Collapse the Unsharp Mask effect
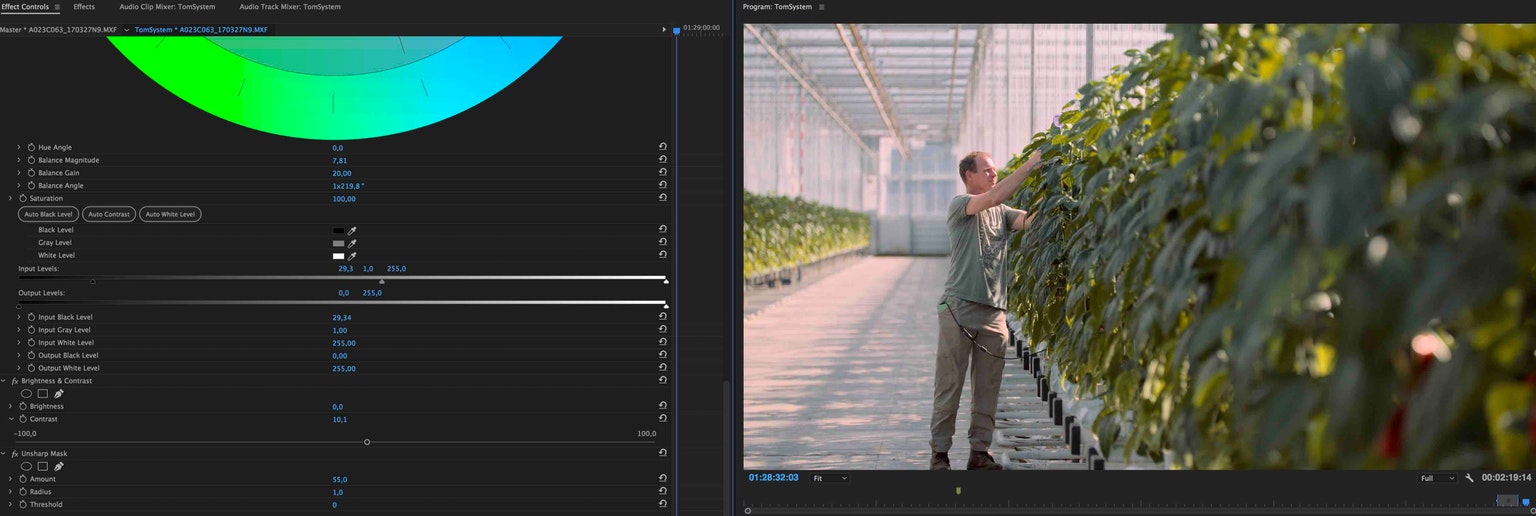This screenshot has width=1536, height=516. [3, 453]
